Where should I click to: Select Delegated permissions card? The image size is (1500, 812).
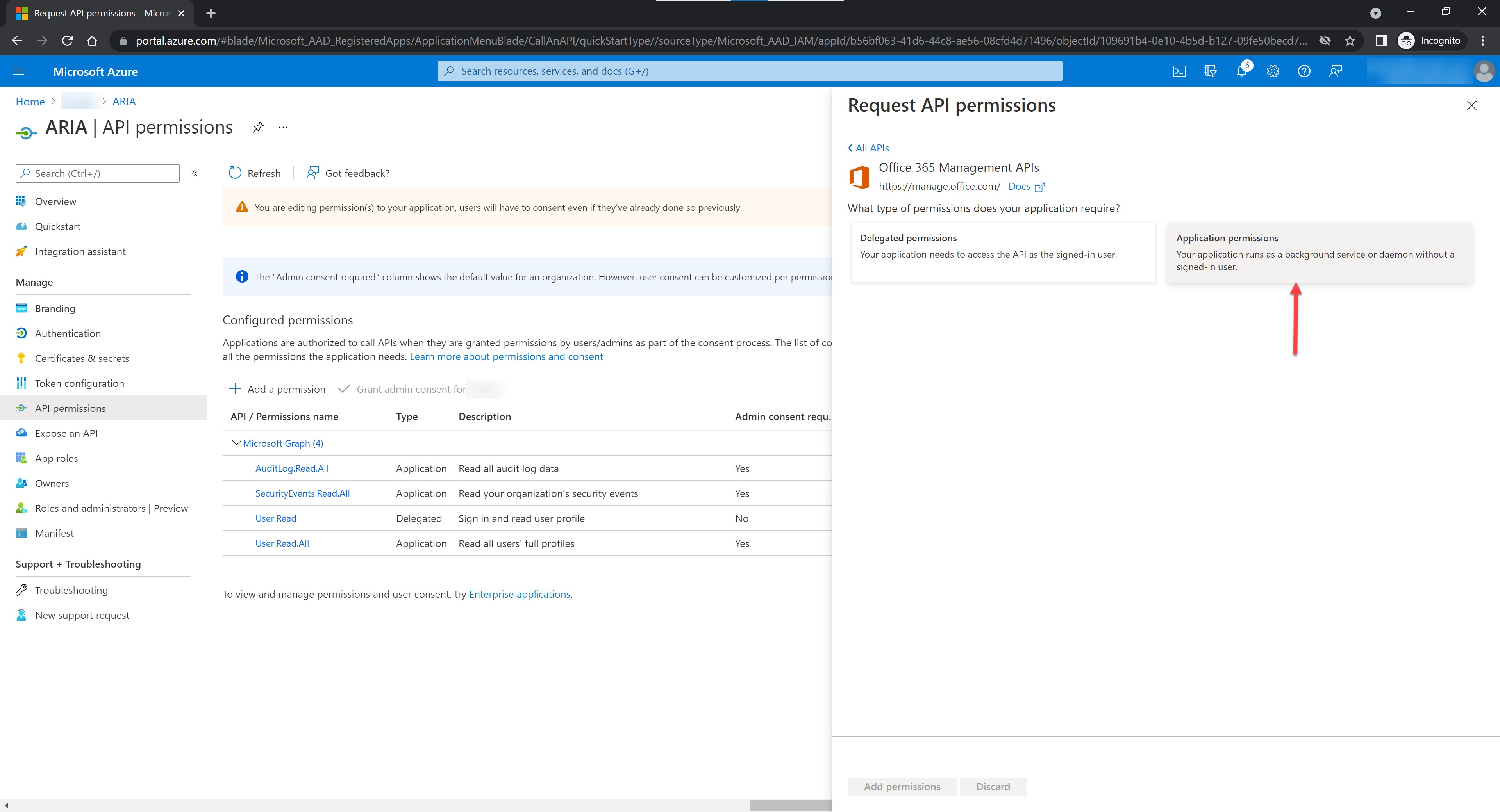pos(1002,253)
